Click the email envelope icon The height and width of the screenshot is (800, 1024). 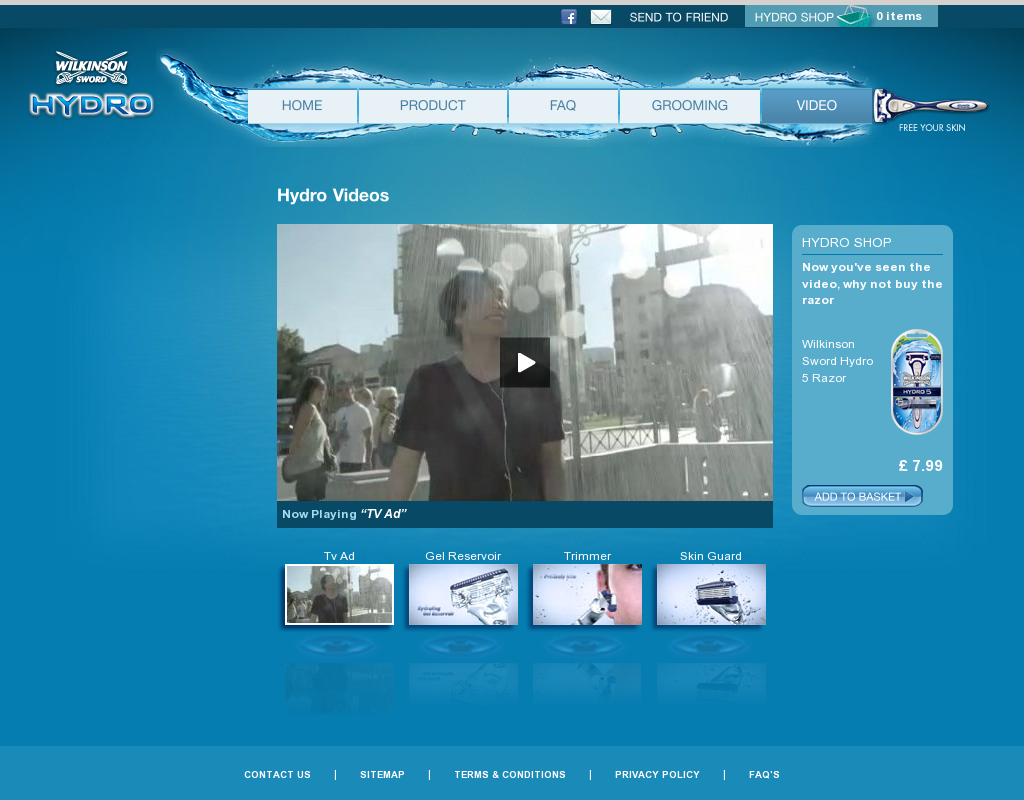pyautogui.click(x=601, y=17)
